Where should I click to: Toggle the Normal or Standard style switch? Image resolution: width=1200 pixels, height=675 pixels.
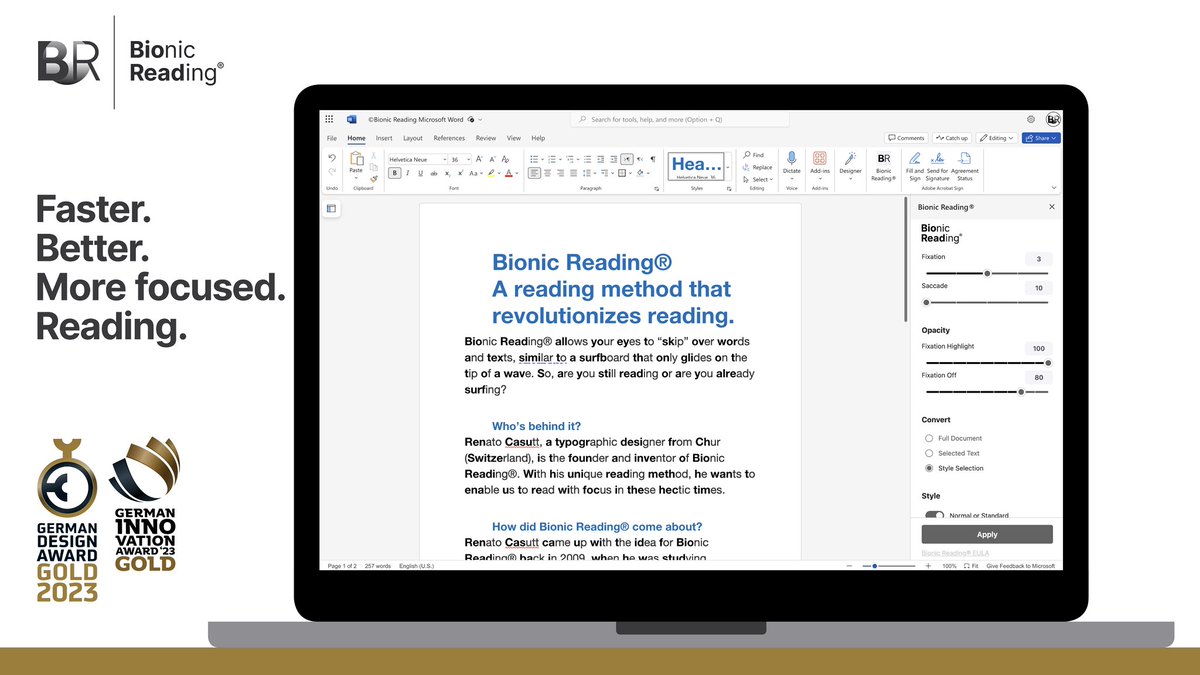tap(934, 515)
